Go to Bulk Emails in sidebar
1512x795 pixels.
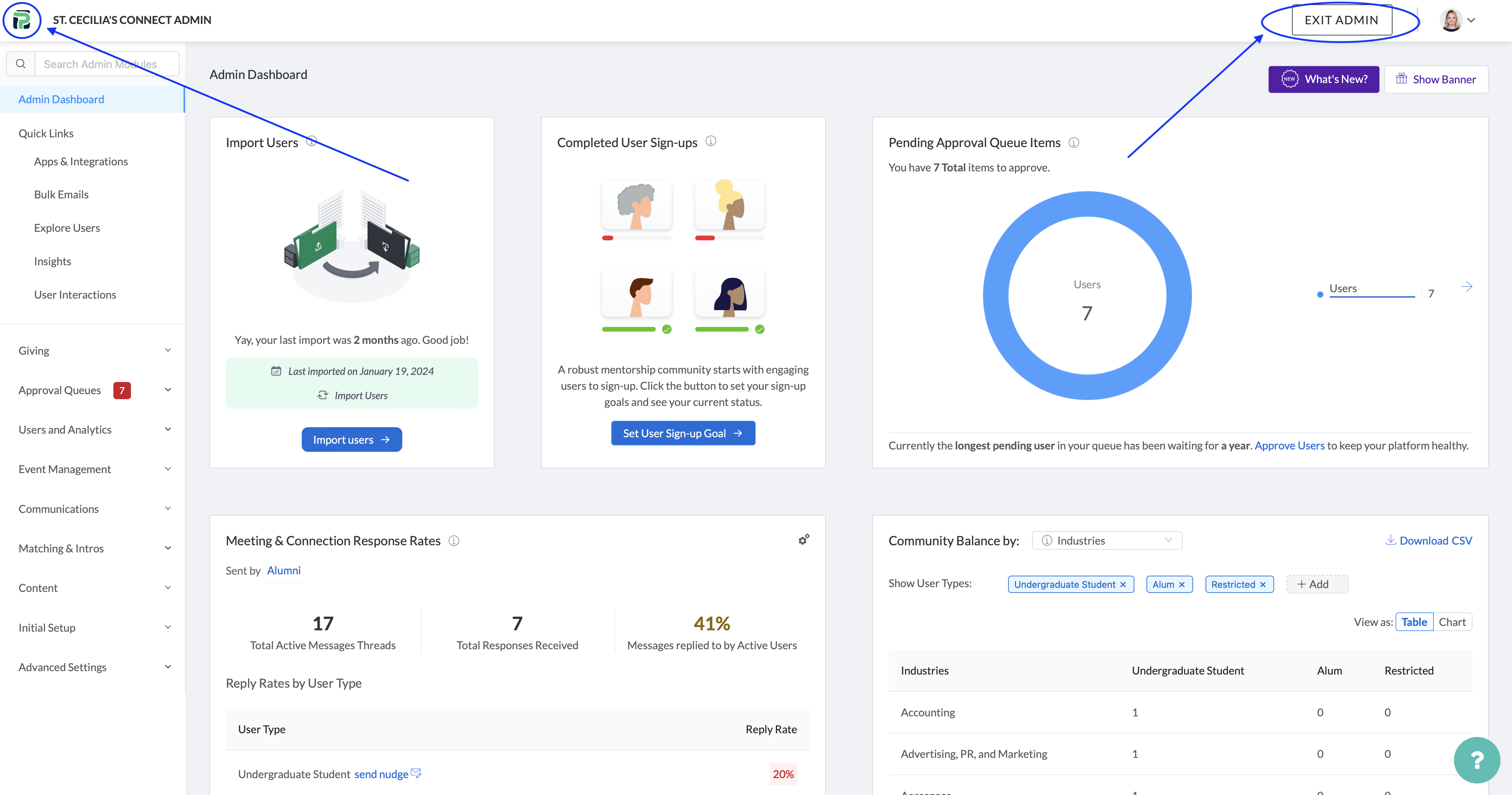pyautogui.click(x=61, y=194)
